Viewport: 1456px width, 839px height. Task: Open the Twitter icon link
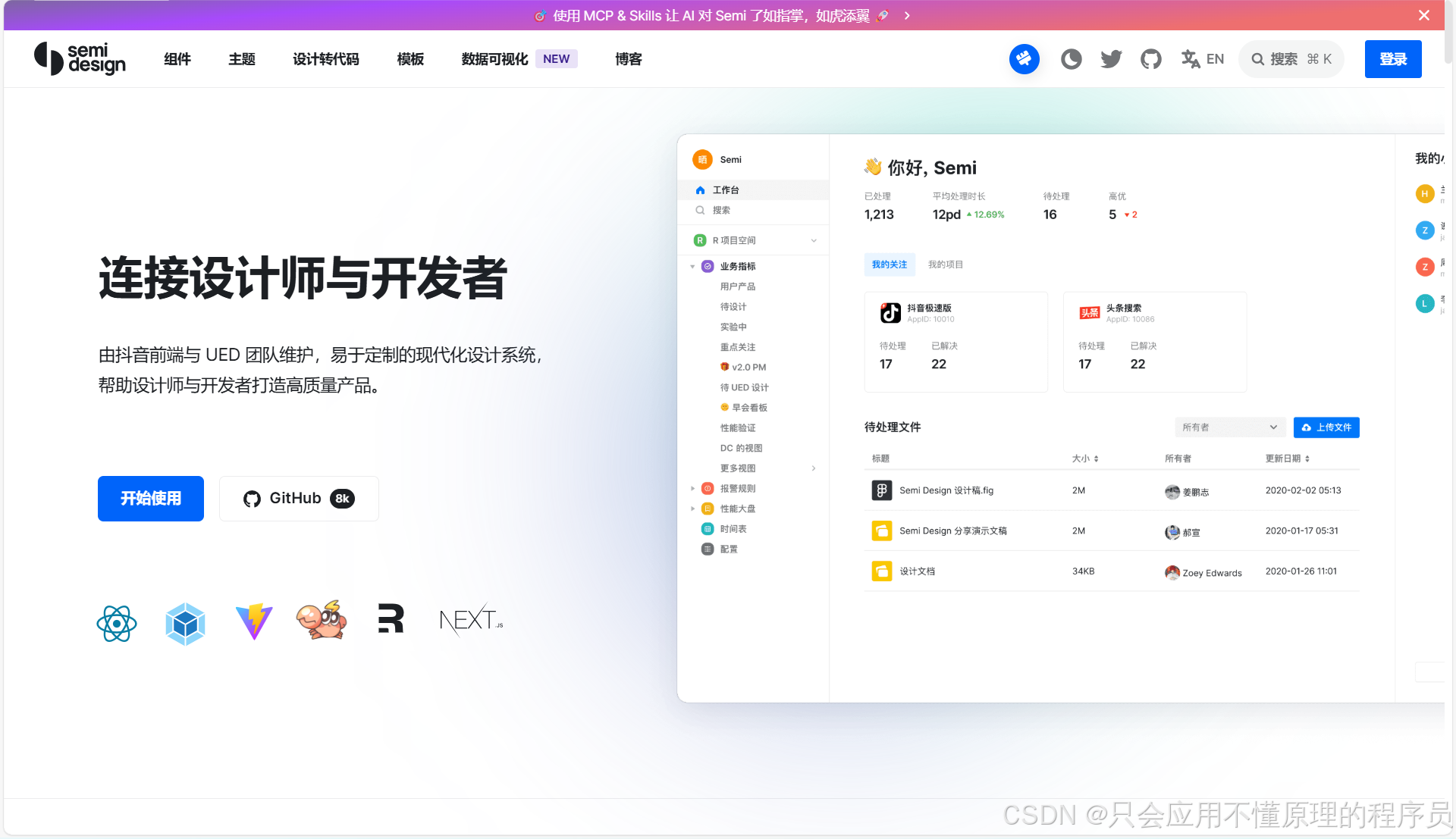[1111, 59]
